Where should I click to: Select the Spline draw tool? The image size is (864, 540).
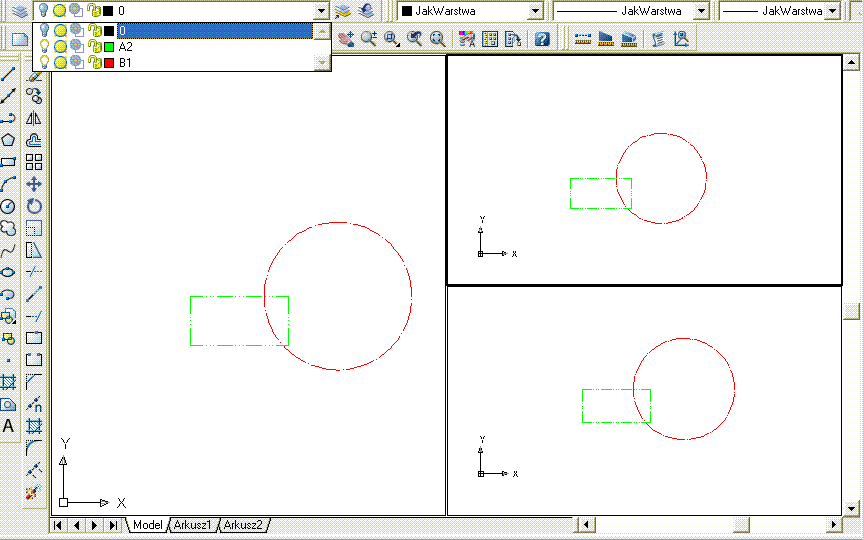8,250
